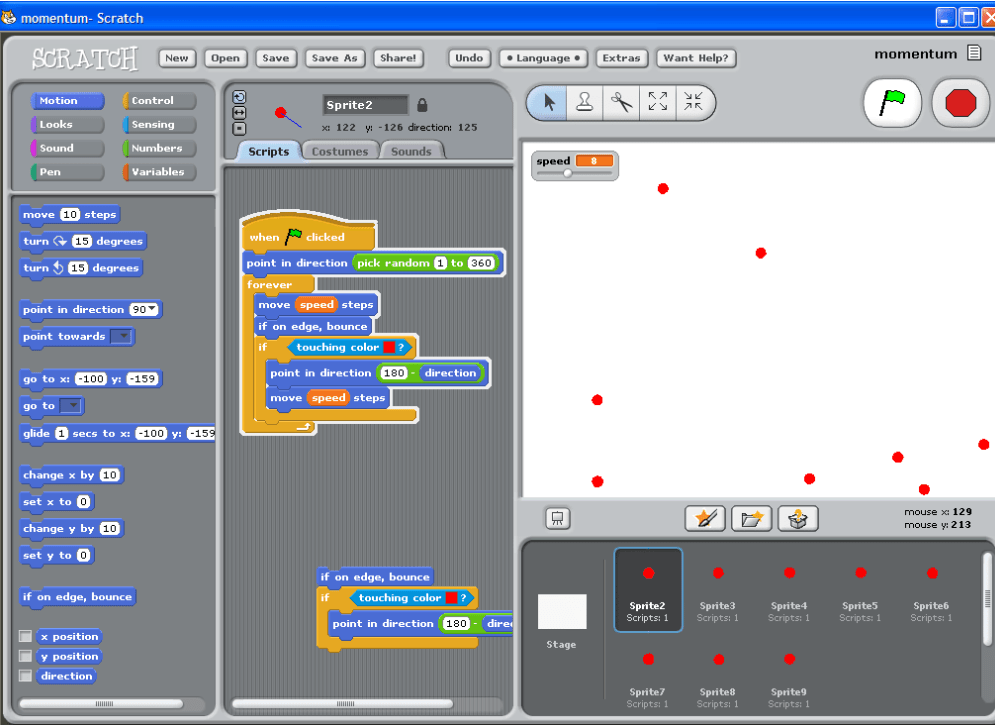Open the point in direction 90 dropdown

coord(152,310)
